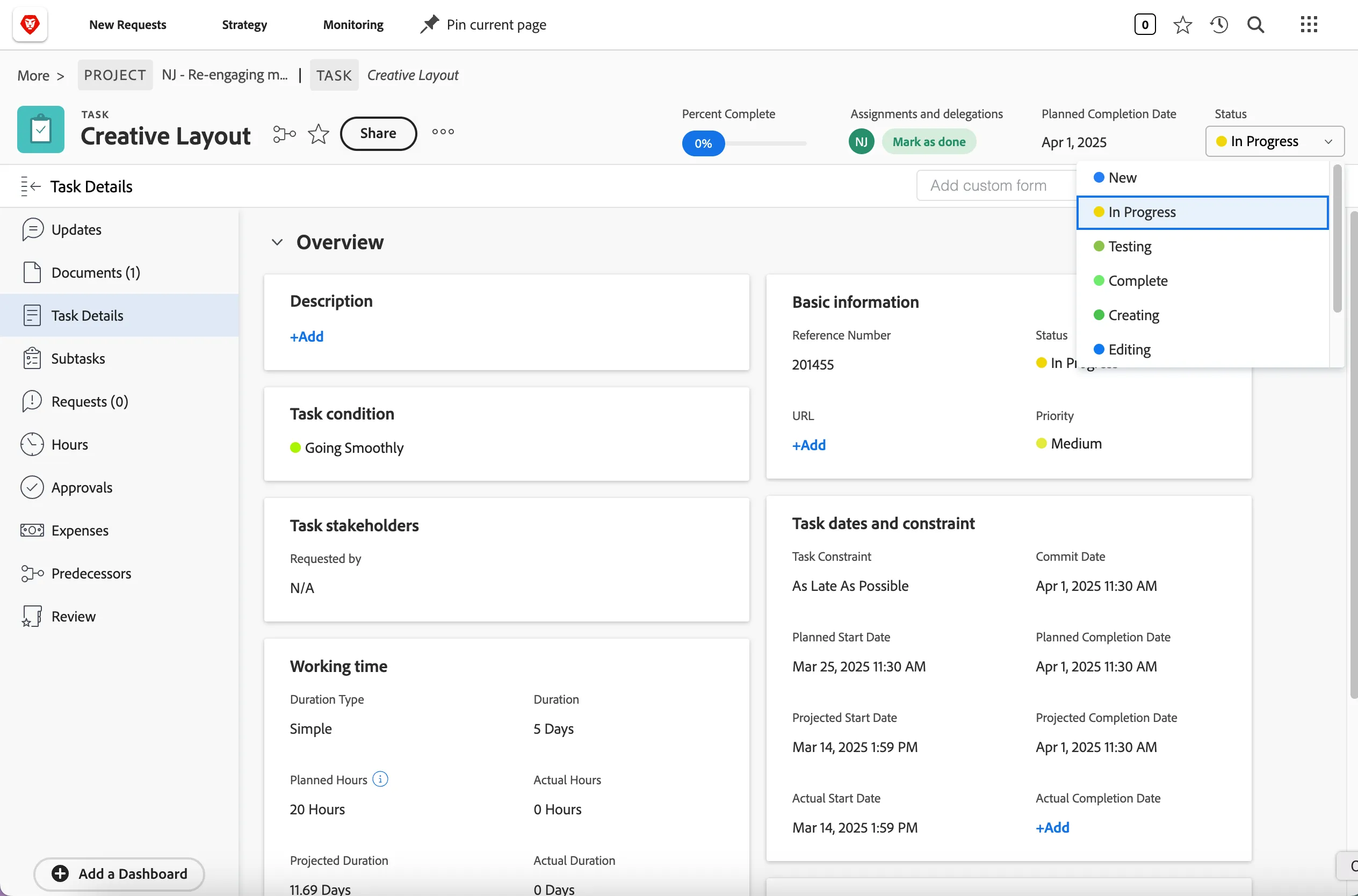Screen dimensions: 1358x896
Task: Open Updates in the left sidebar
Action: pos(119,230)
